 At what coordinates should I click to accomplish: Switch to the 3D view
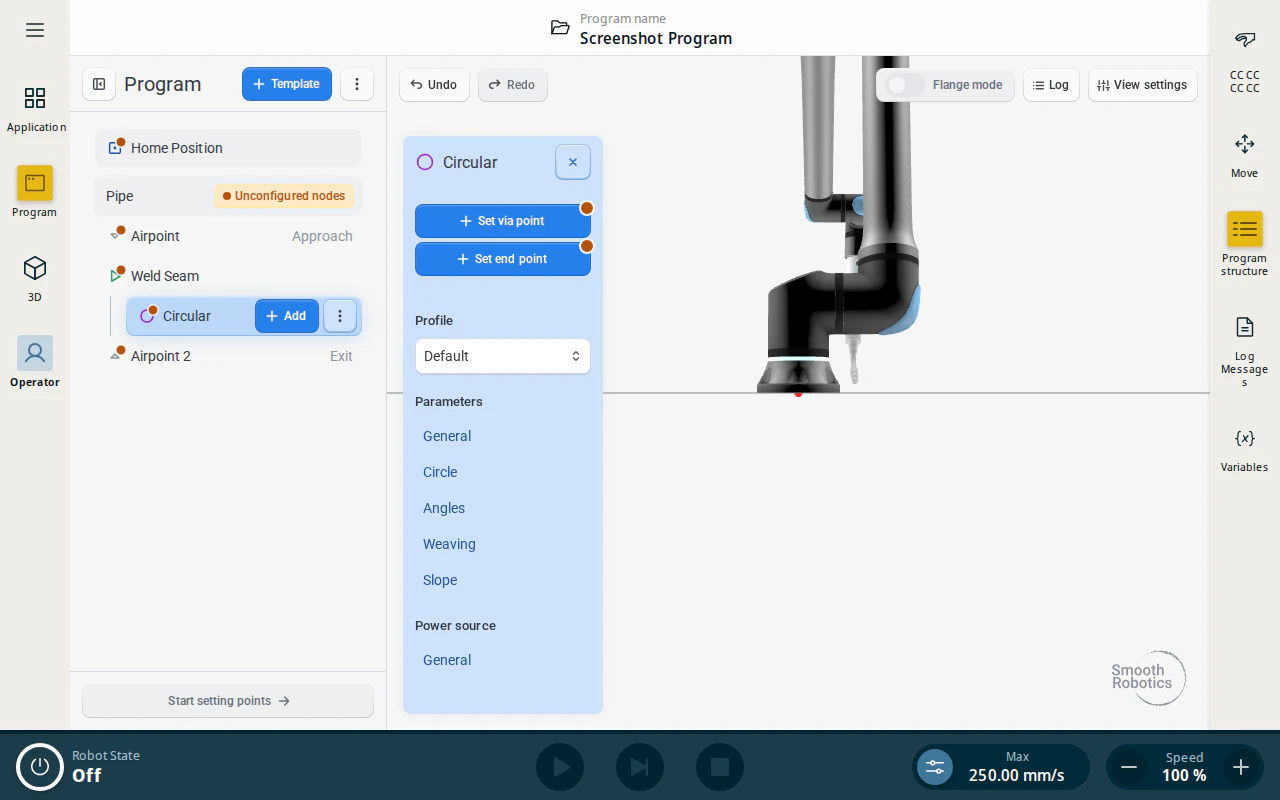coord(35,278)
